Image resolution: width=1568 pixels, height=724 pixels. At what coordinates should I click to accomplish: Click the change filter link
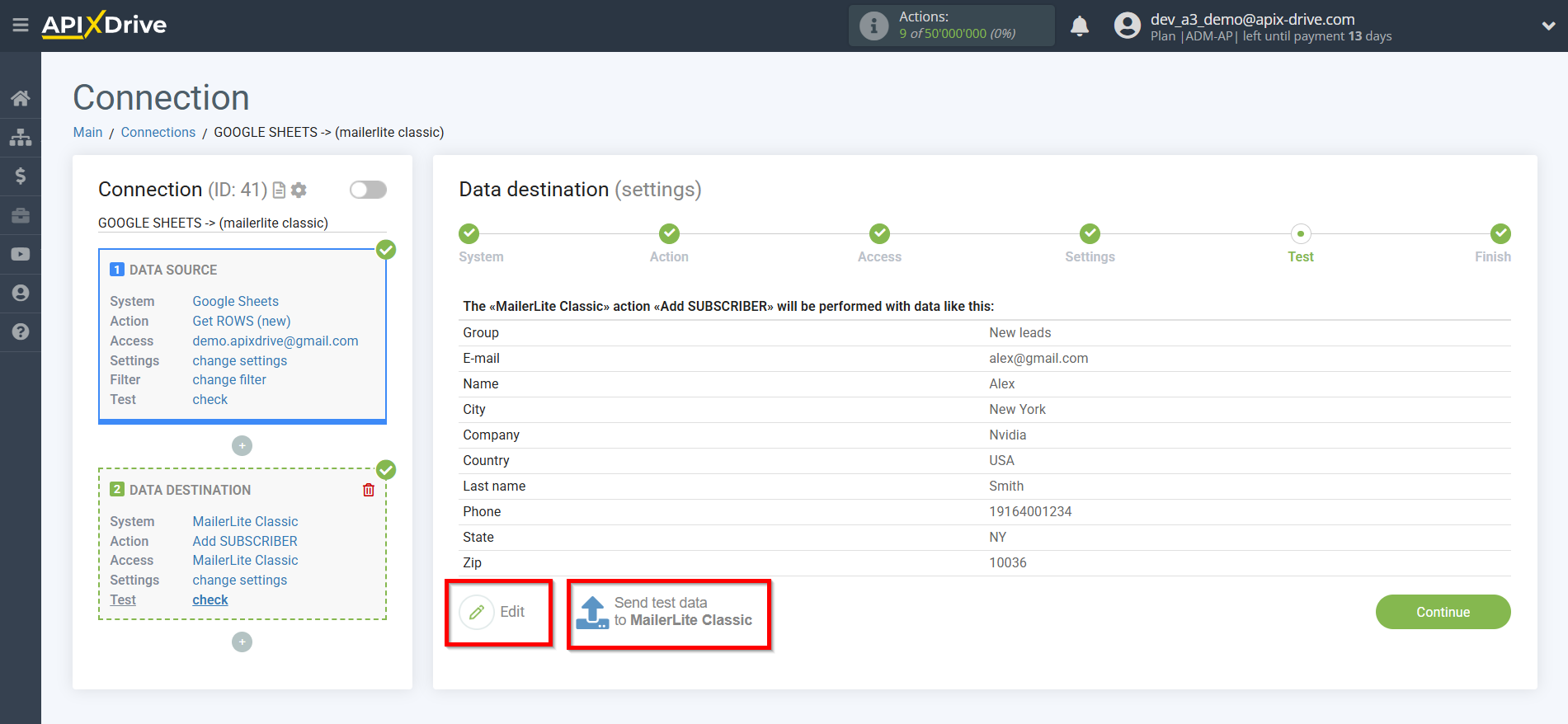click(x=229, y=380)
